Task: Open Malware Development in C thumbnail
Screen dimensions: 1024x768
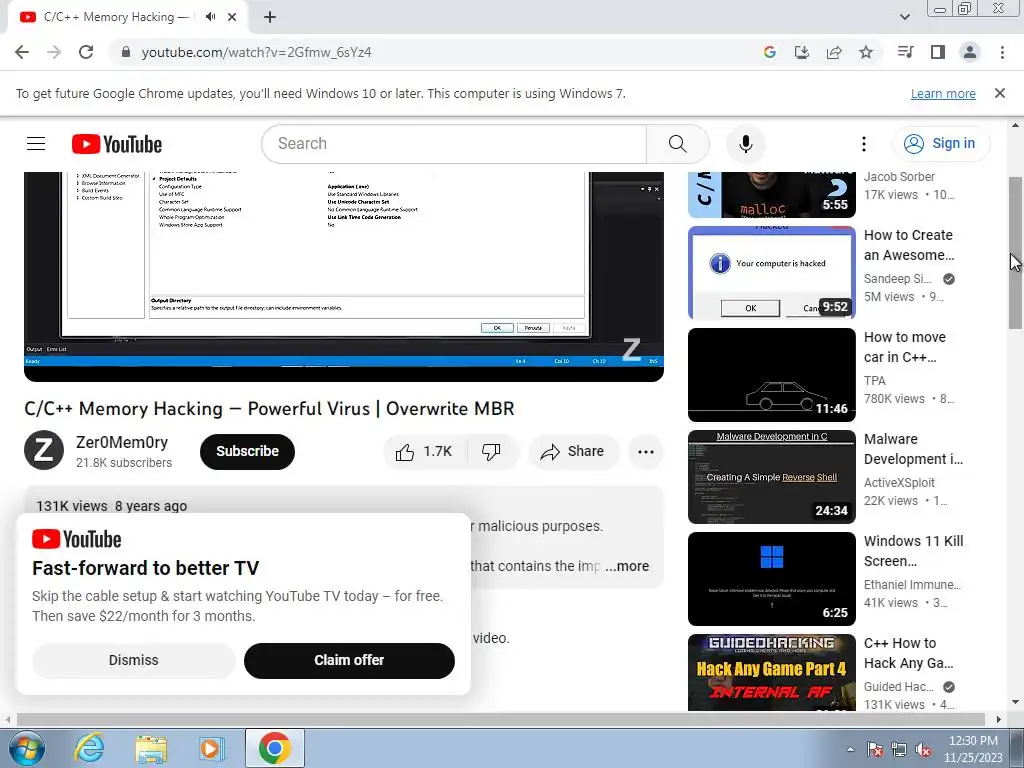Action: pyautogui.click(x=771, y=477)
